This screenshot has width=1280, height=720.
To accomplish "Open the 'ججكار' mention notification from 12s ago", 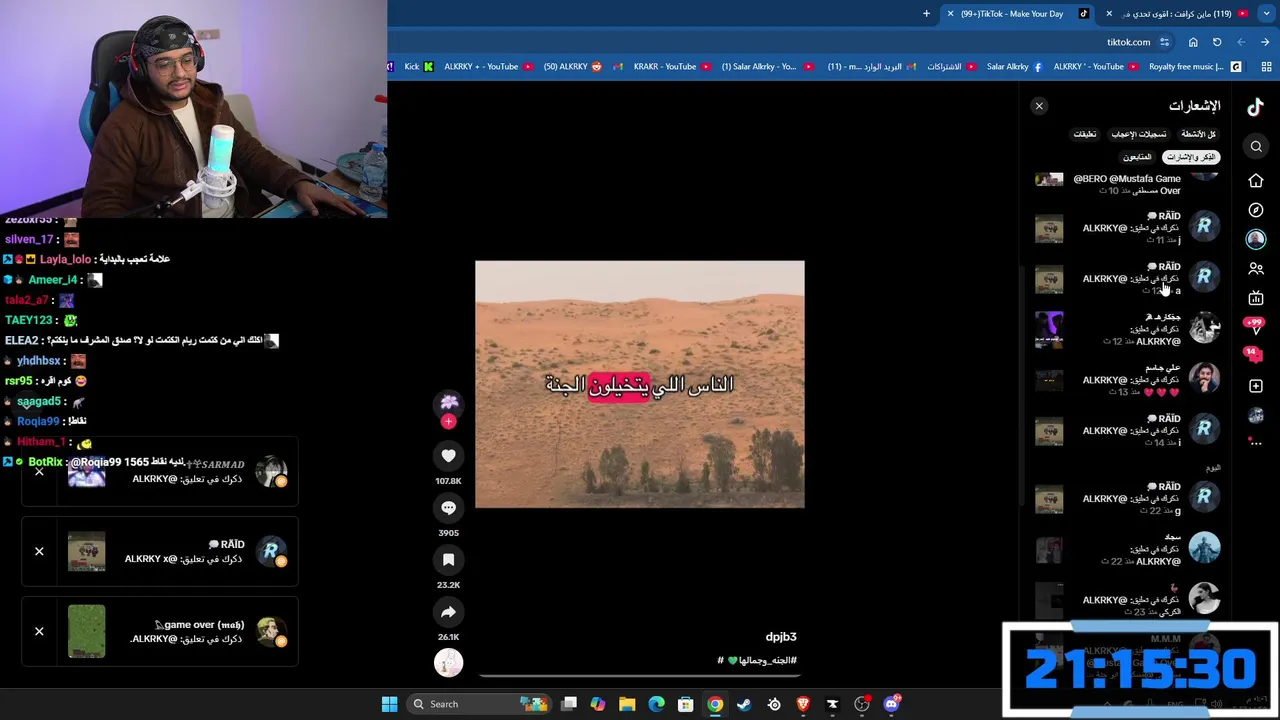I will click(1127, 328).
